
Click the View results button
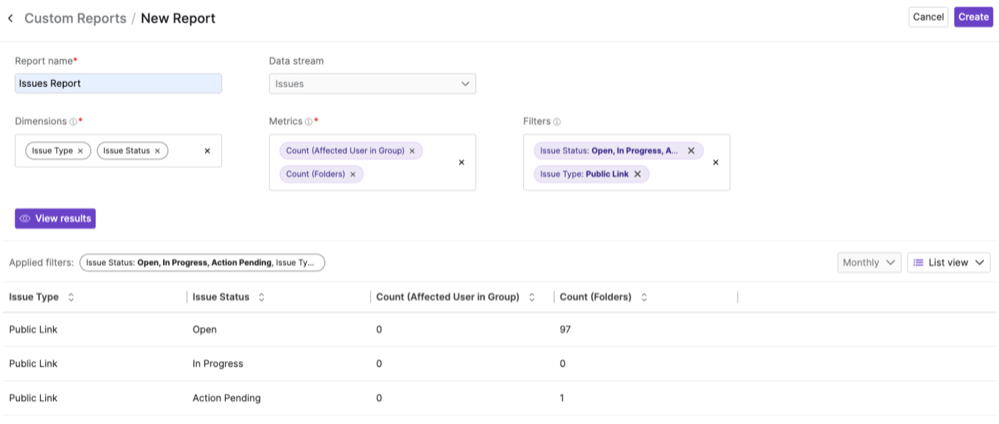tap(55, 218)
